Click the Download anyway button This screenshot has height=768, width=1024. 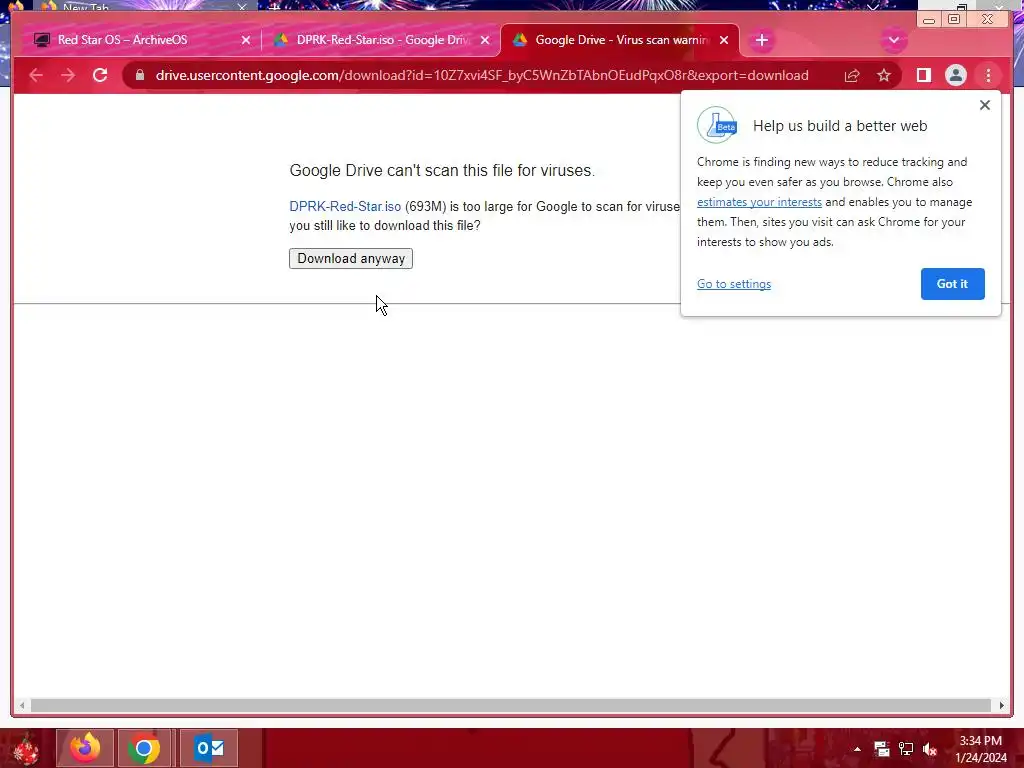pyautogui.click(x=351, y=259)
